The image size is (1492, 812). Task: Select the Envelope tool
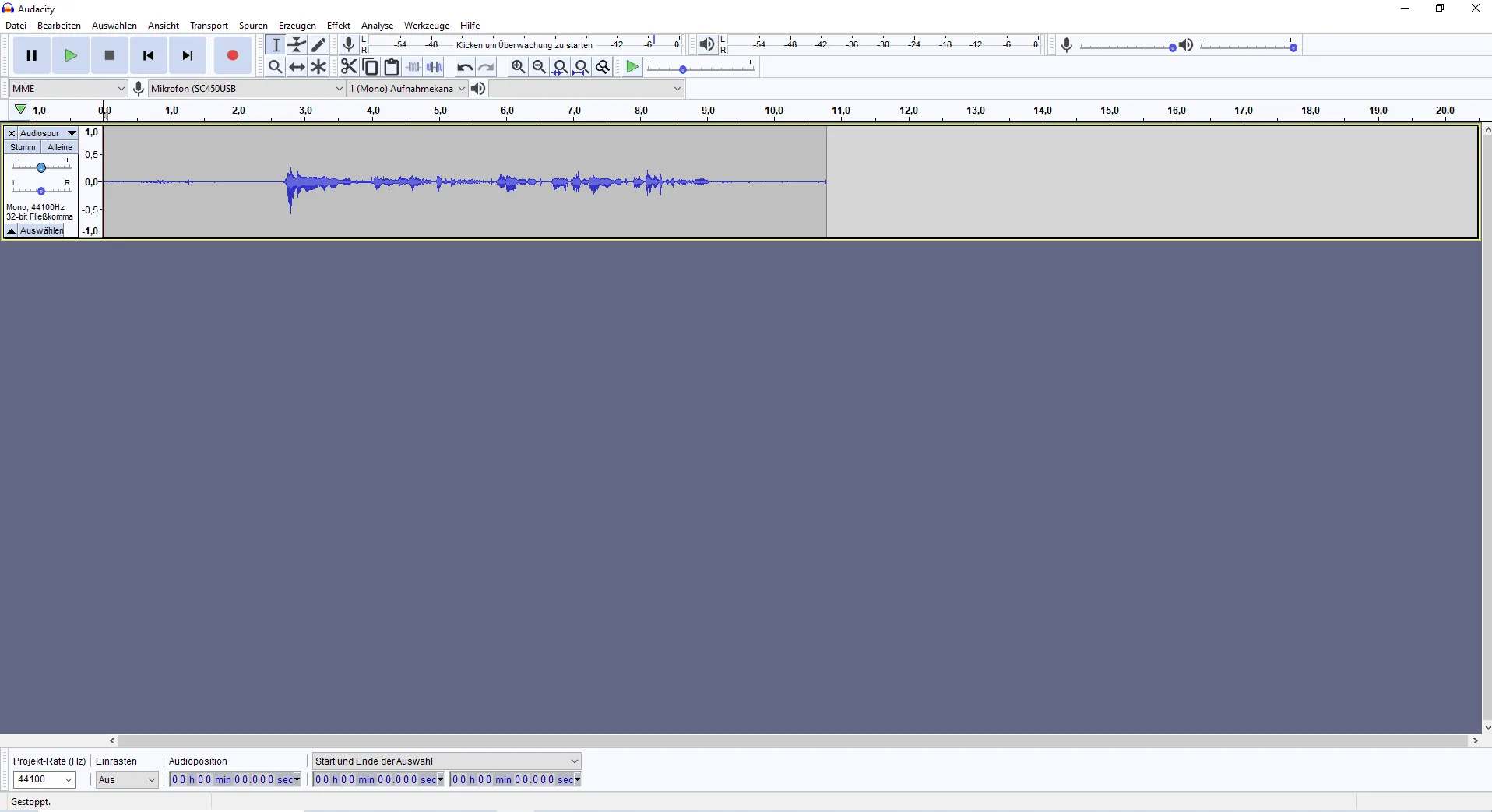click(297, 45)
